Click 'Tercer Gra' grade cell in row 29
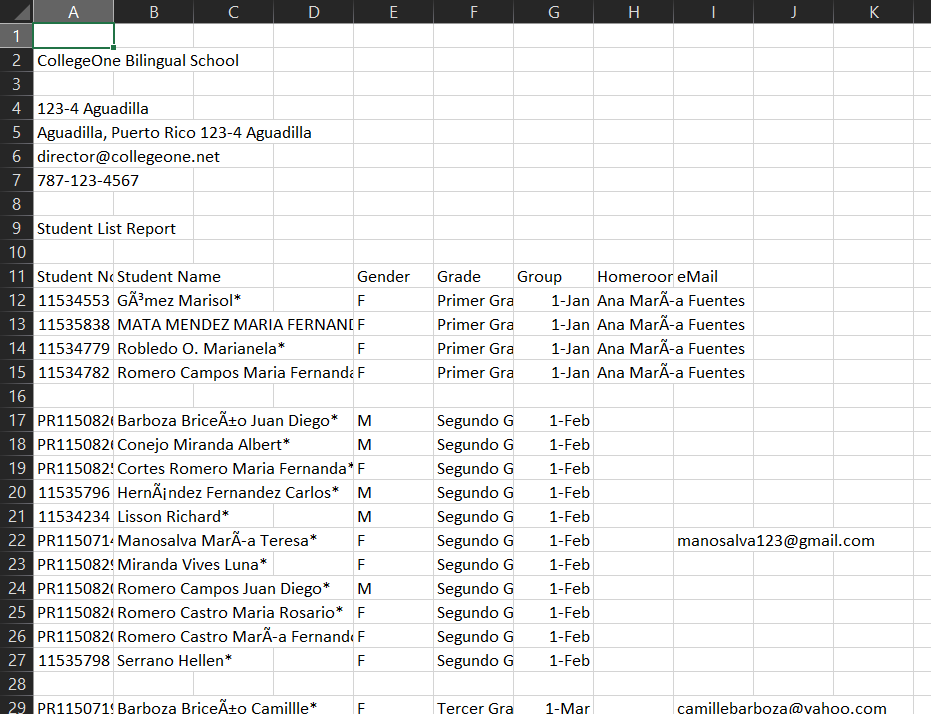931x714 pixels. coord(474,706)
